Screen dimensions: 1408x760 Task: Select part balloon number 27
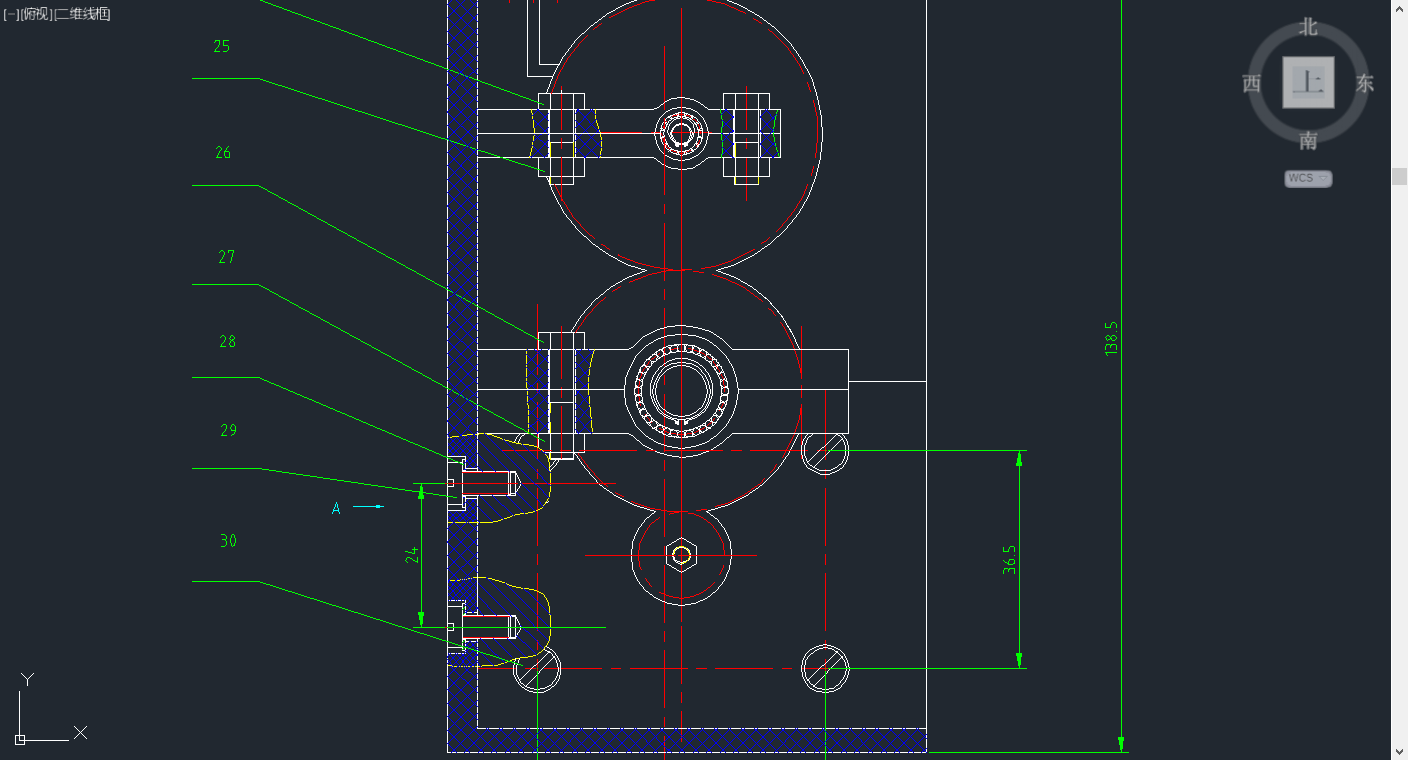(x=227, y=257)
